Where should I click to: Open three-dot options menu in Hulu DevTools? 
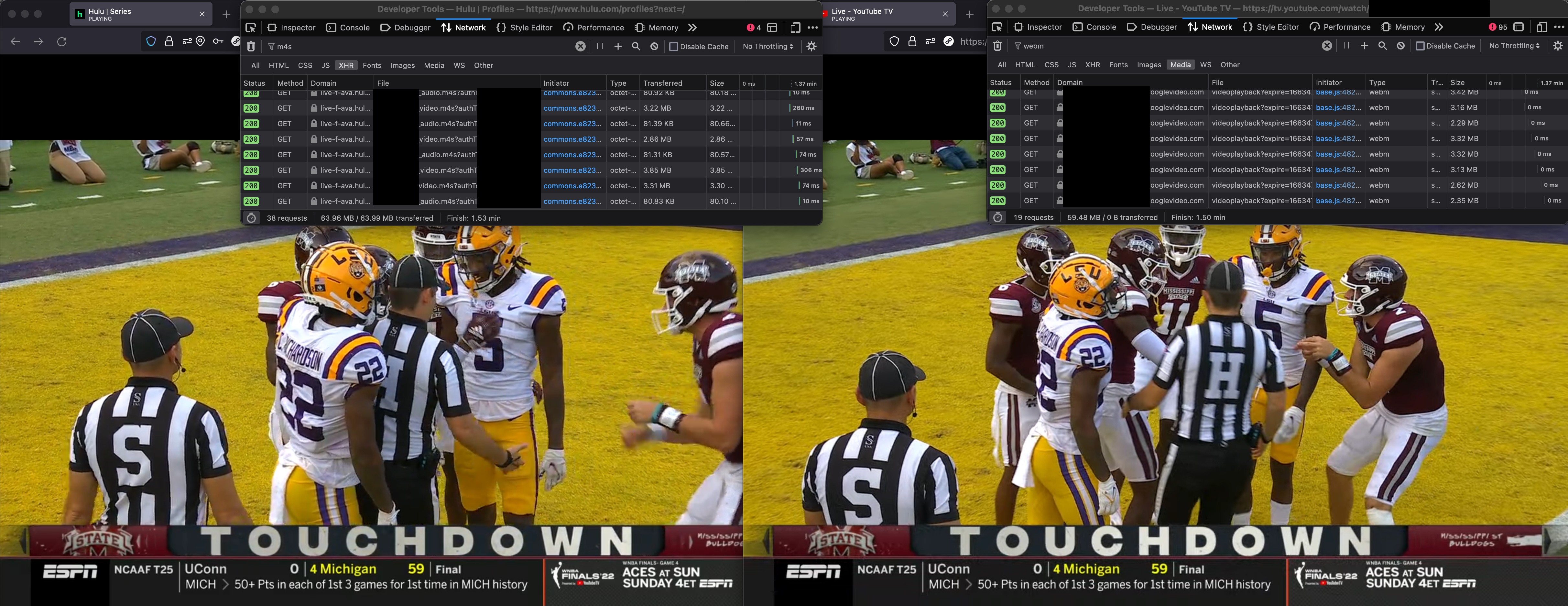(x=812, y=28)
